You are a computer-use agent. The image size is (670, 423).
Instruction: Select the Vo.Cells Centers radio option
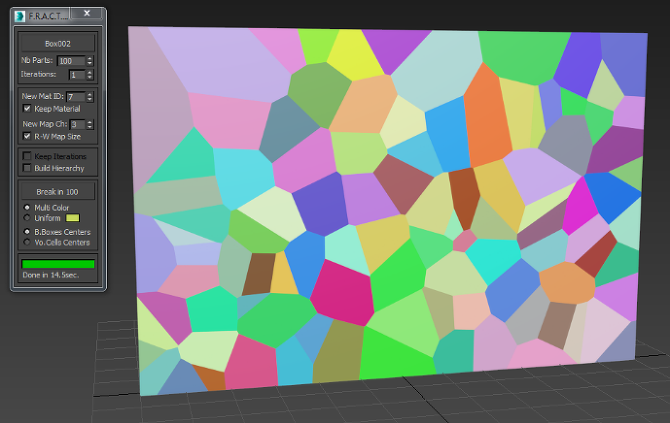coord(27,242)
